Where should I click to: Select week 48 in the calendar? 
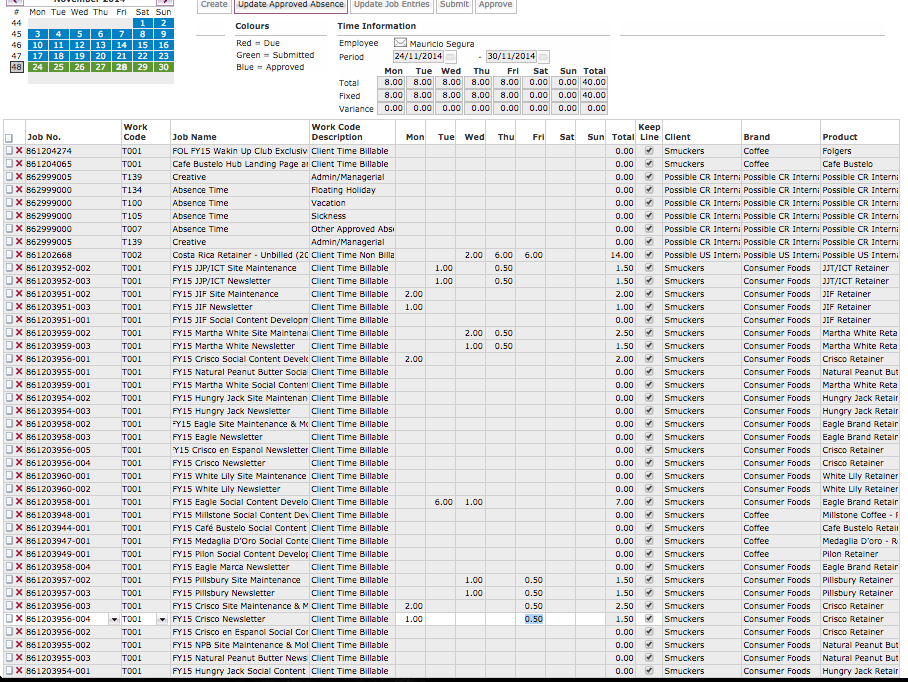coord(16,67)
